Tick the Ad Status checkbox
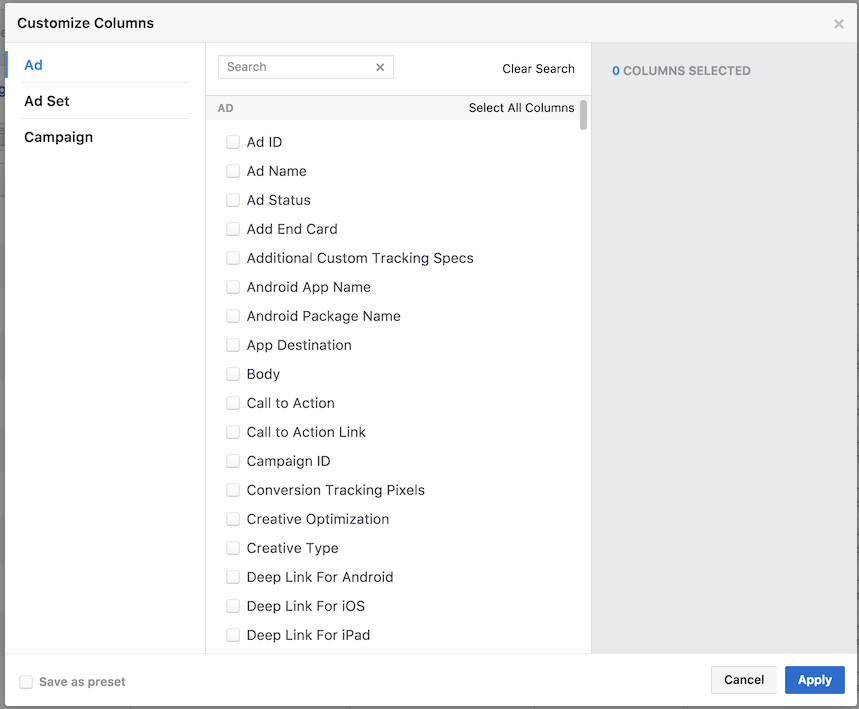 233,200
